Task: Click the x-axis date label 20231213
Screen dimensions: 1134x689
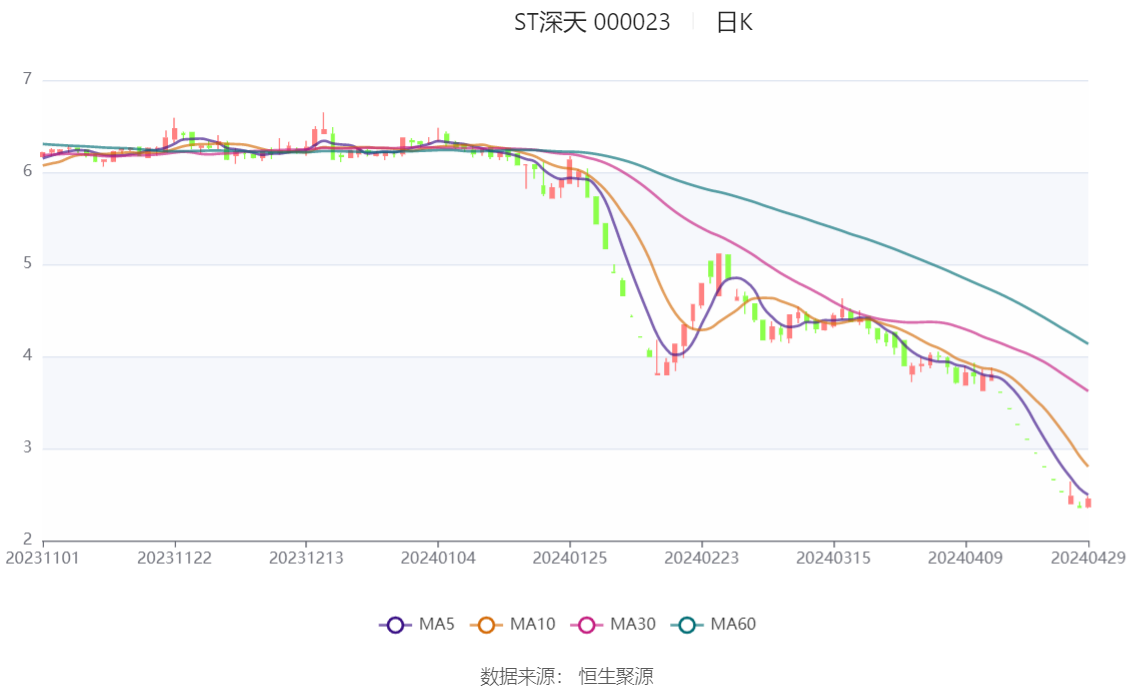Action: coord(306,559)
